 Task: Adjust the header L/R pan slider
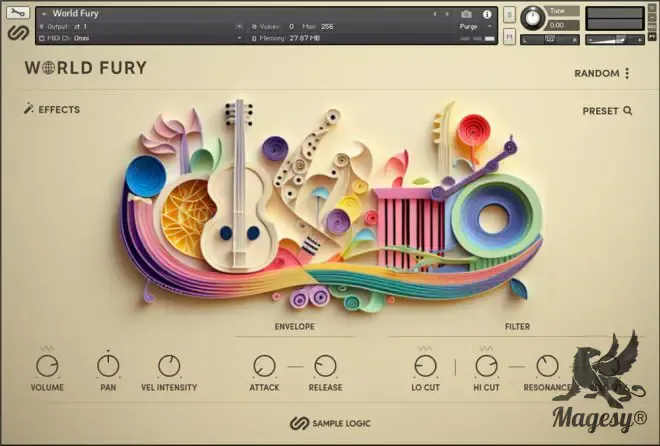click(550, 40)
